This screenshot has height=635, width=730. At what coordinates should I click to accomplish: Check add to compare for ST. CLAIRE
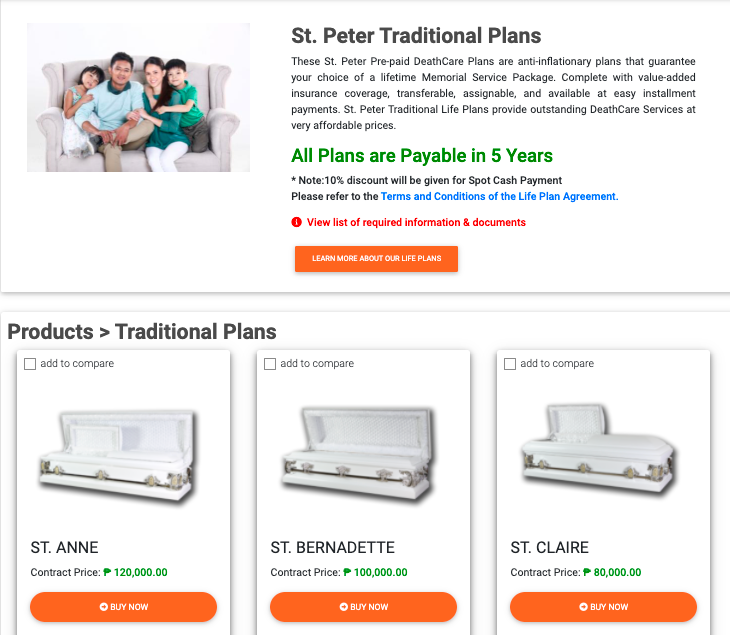[x=510, y=364]
